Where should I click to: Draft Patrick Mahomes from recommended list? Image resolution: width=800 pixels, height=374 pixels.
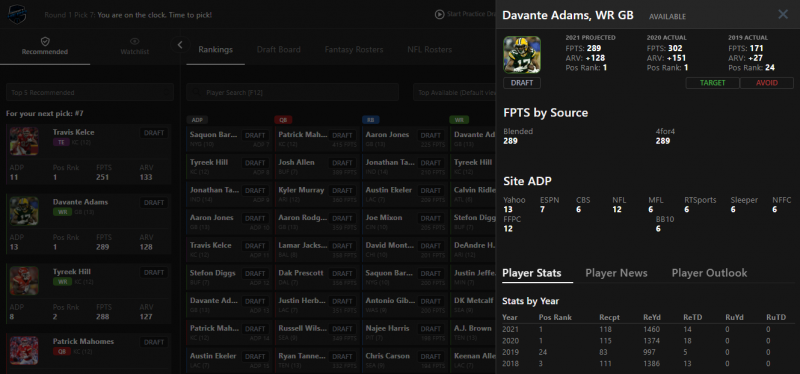154,342
